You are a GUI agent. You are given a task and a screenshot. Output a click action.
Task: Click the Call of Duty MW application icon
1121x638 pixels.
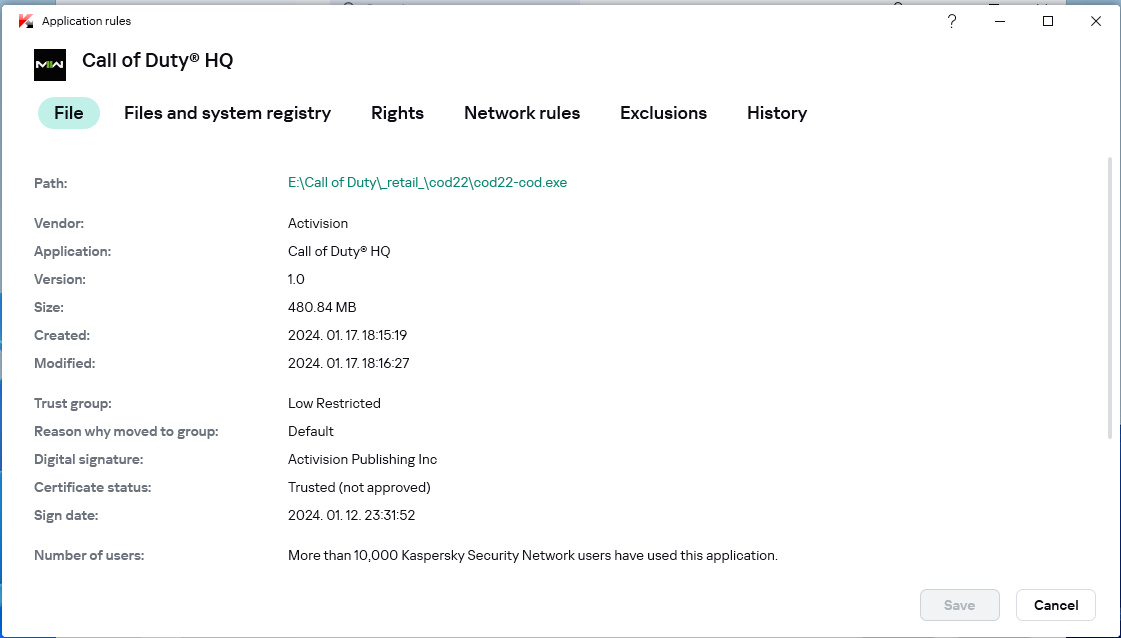(x=50, y=65)
